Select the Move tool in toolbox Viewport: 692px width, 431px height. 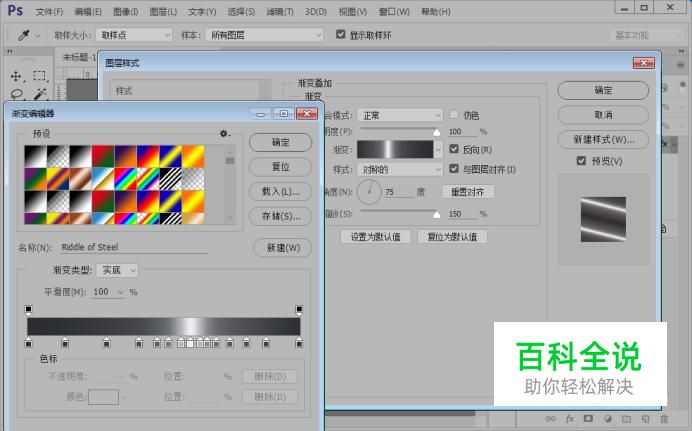16,76
